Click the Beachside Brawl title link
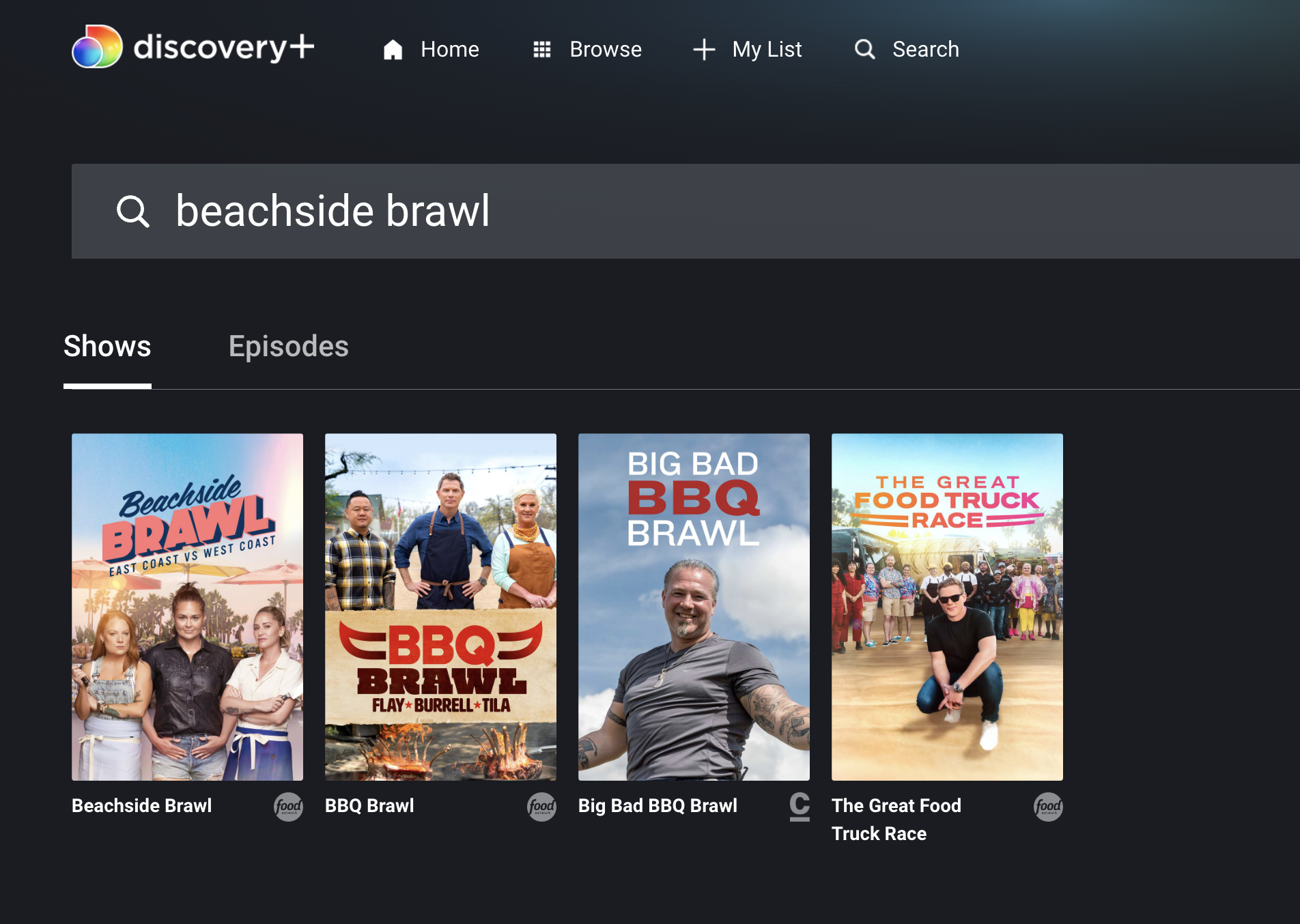This screenshot has height=924, width=1300. click(142, 806)
